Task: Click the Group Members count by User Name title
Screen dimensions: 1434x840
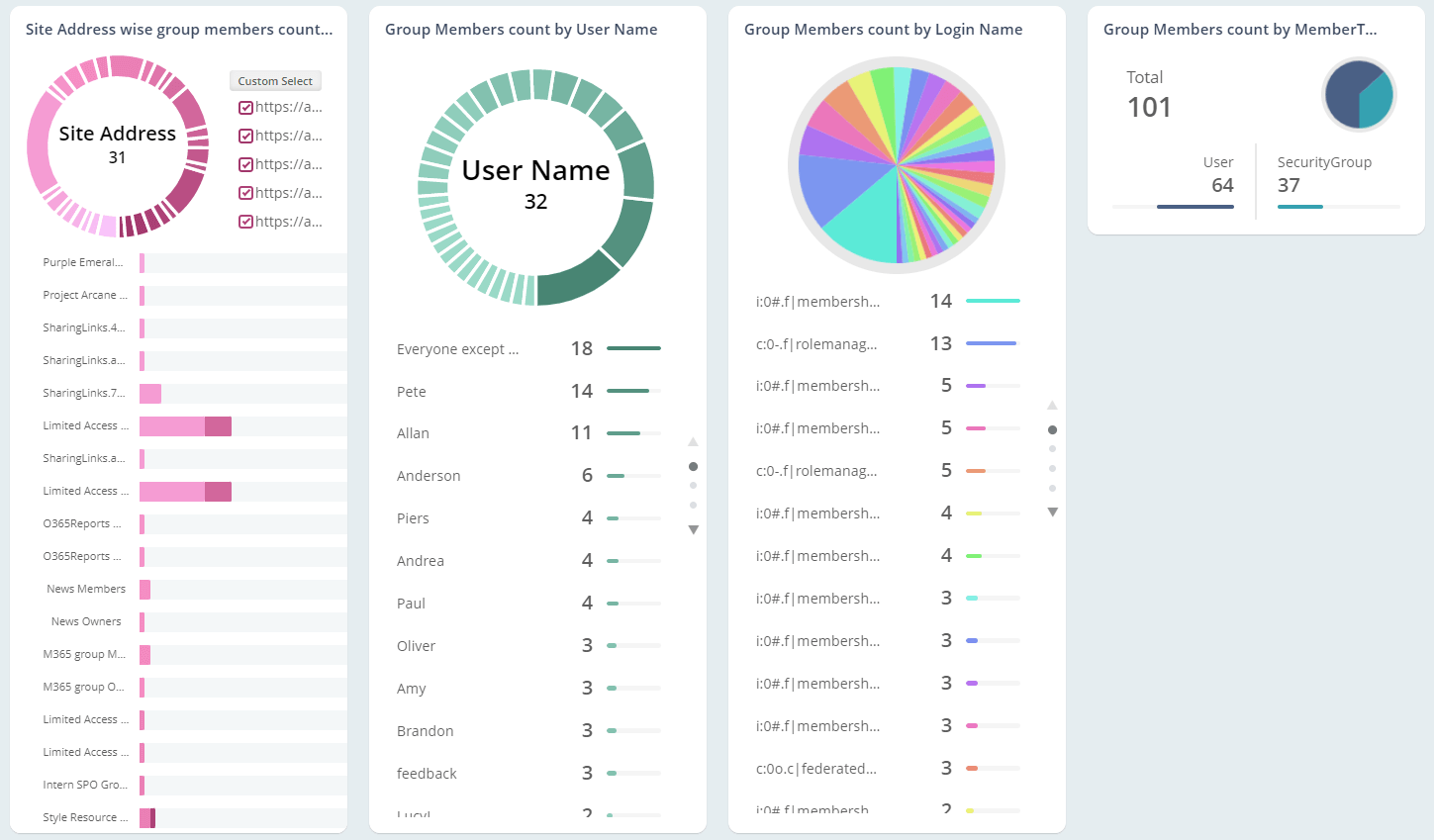Action: (519, 29)
